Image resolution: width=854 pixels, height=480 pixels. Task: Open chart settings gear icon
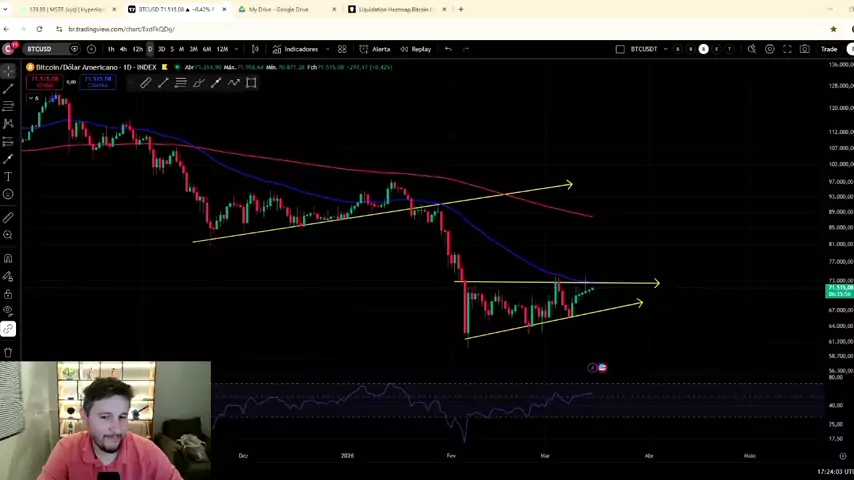point(769,49)
